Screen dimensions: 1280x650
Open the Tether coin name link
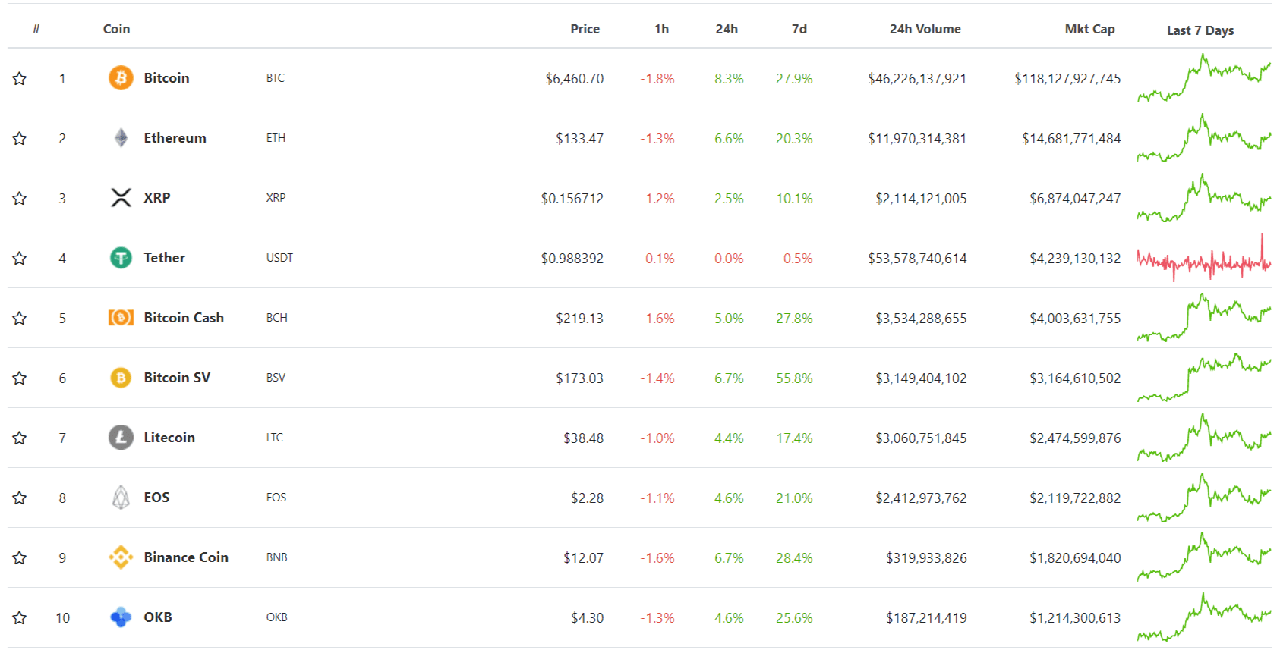pyautogui.click(x=164, y=258)
